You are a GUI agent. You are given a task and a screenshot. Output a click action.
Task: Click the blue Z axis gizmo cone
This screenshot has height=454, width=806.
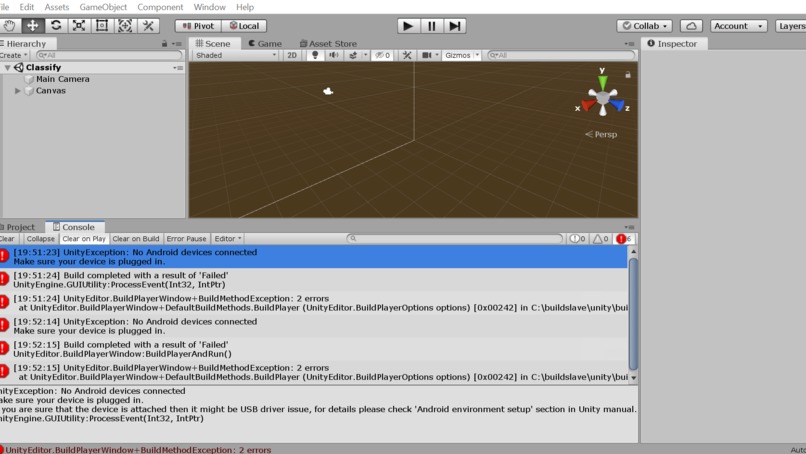pos(617,105)
